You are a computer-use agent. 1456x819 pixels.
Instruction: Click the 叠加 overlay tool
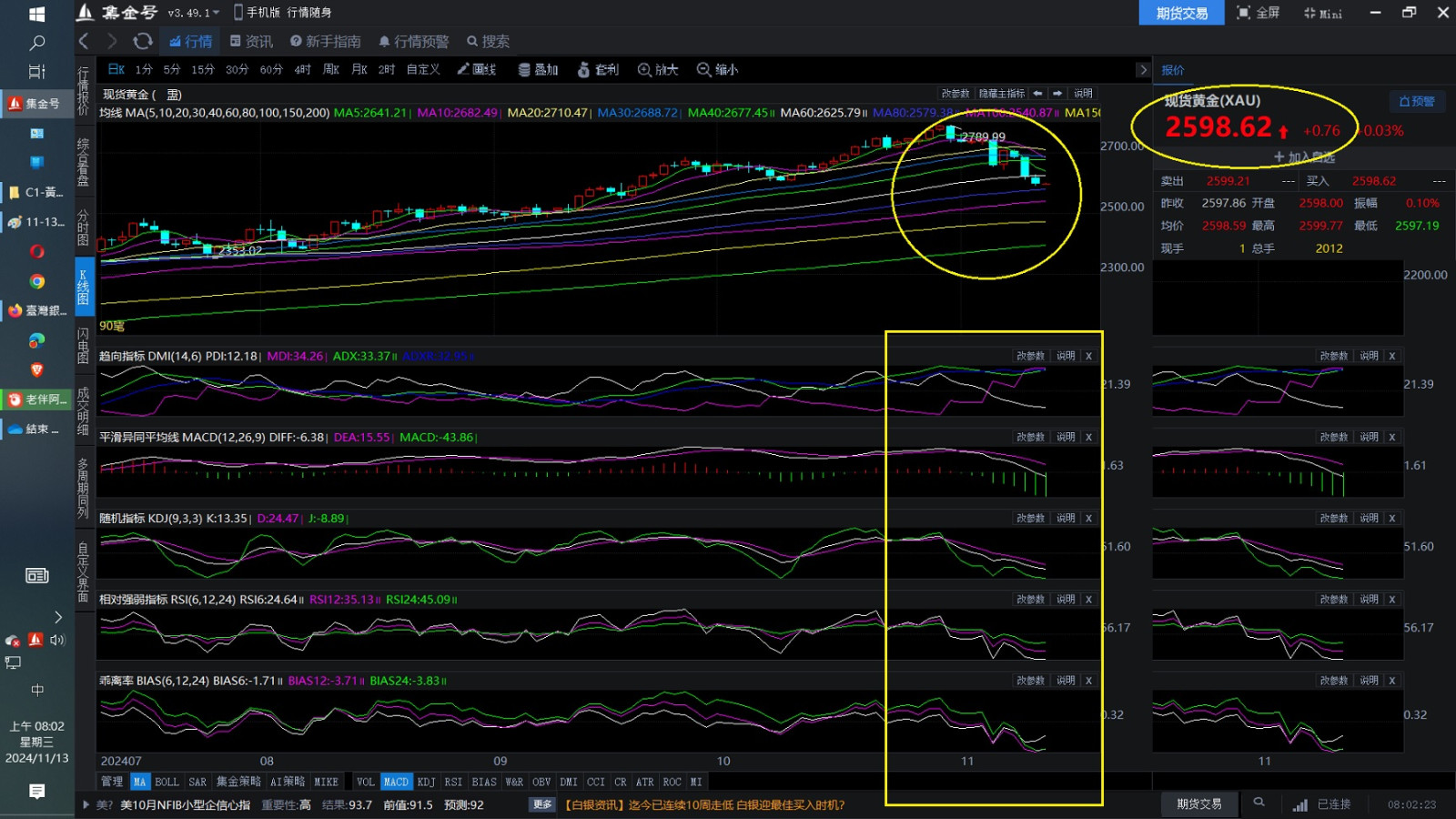pyautogui.click(x=538, y=69)
